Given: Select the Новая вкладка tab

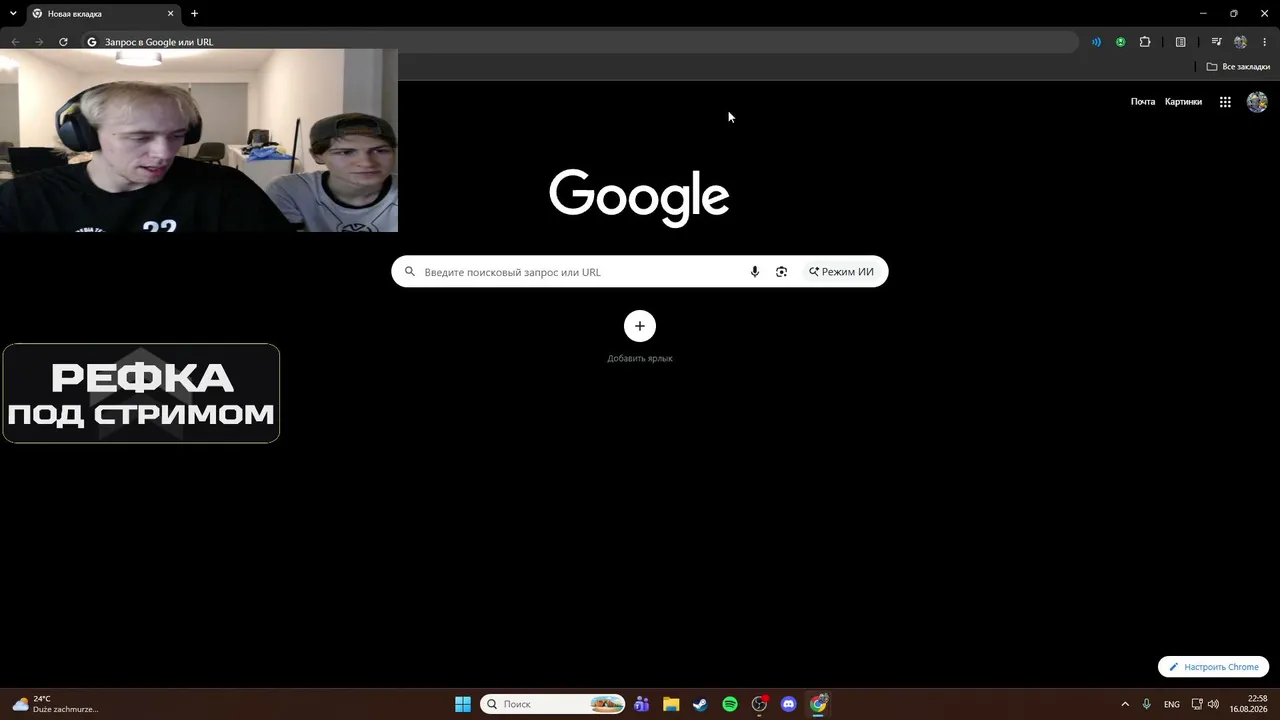Looking at the screenshot, I should point(102,14).
